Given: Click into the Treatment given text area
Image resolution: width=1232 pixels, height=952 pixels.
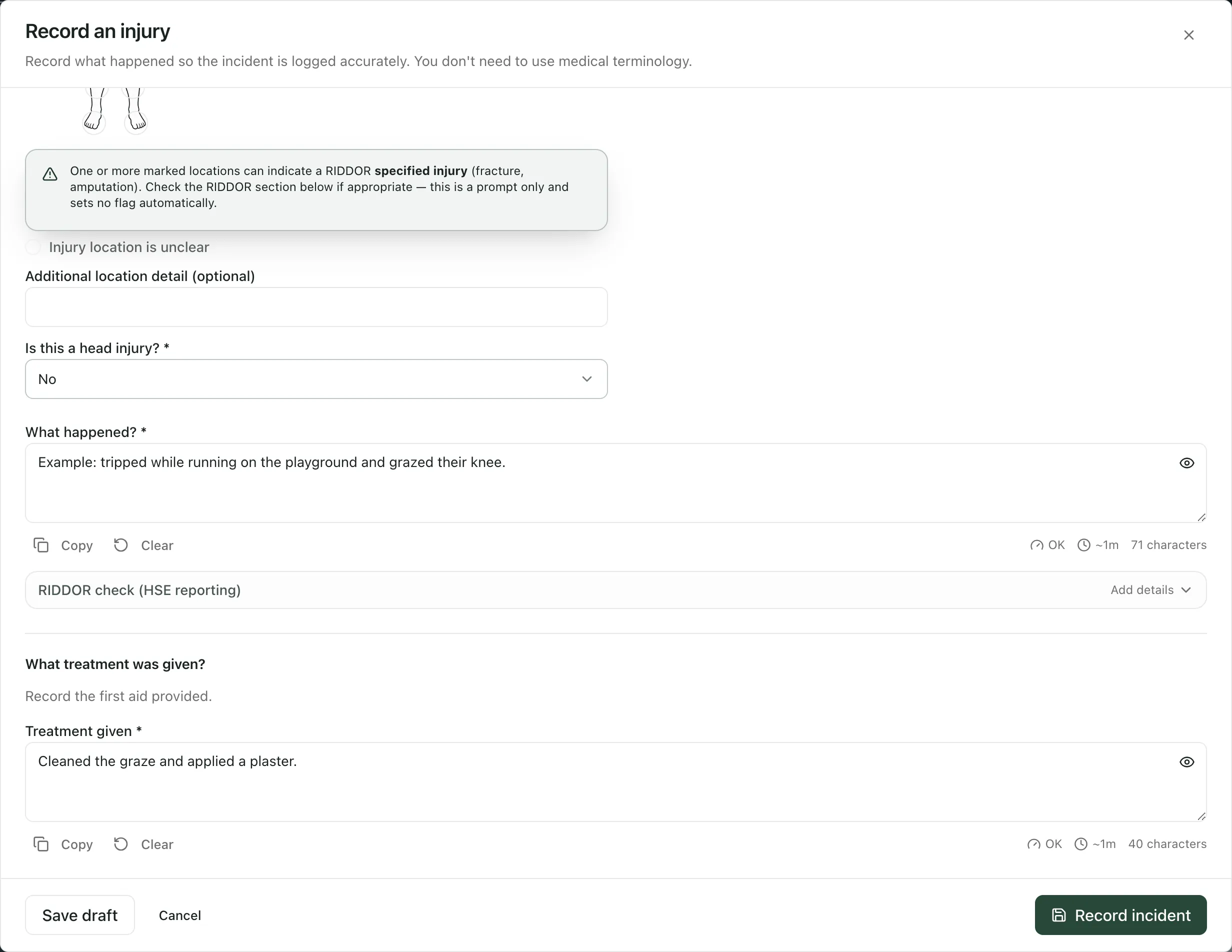Looking at the screenshot, I should (615, 781).
